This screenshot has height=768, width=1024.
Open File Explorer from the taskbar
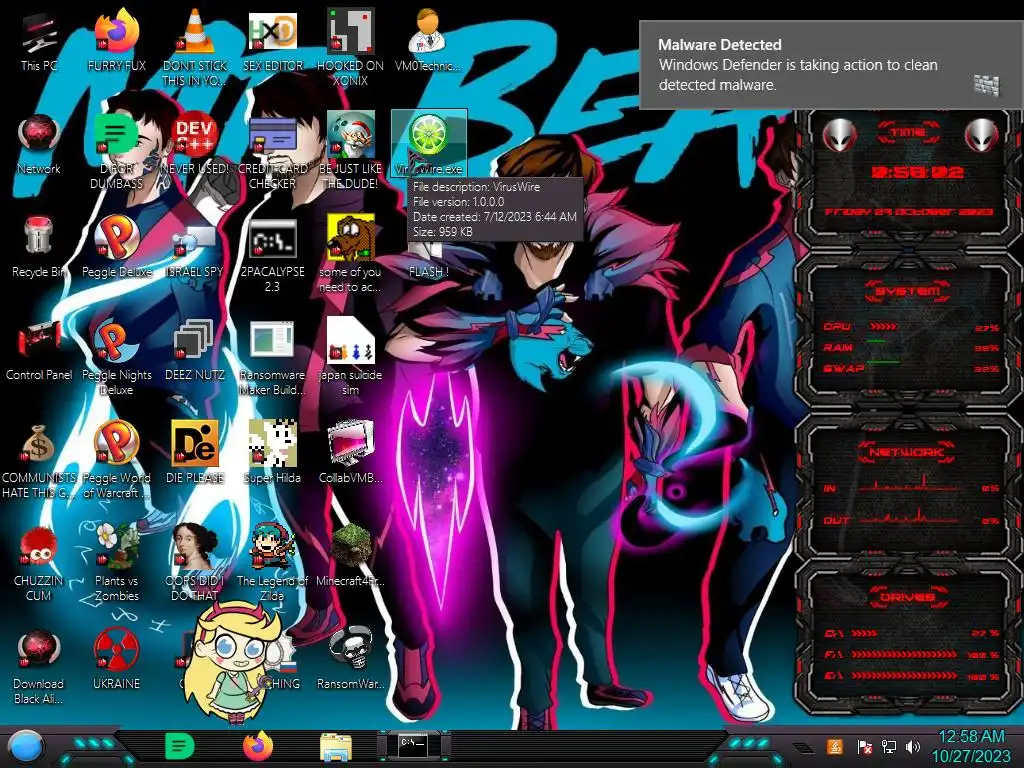336,747
